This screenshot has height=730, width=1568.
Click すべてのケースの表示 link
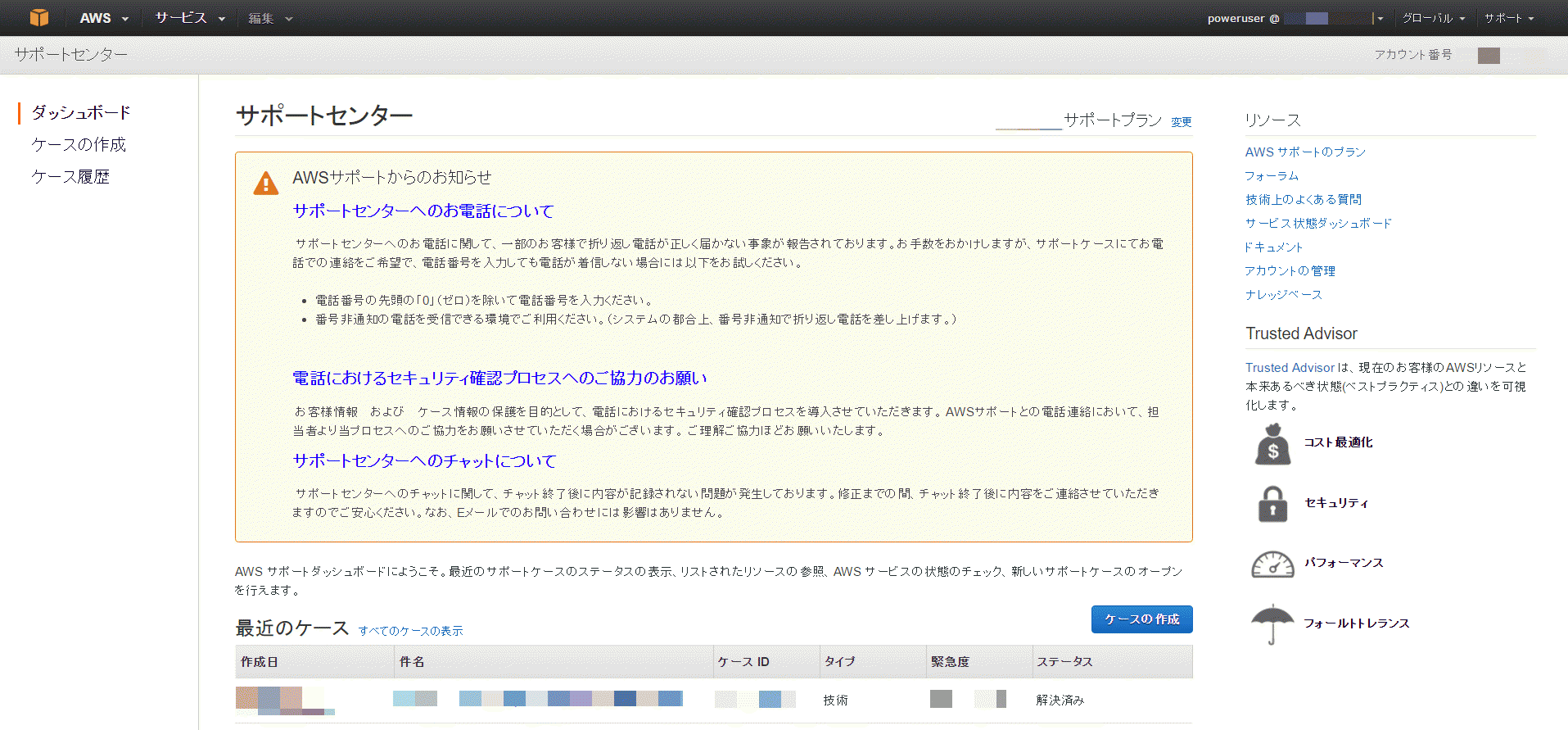click(x=411, y=631)
